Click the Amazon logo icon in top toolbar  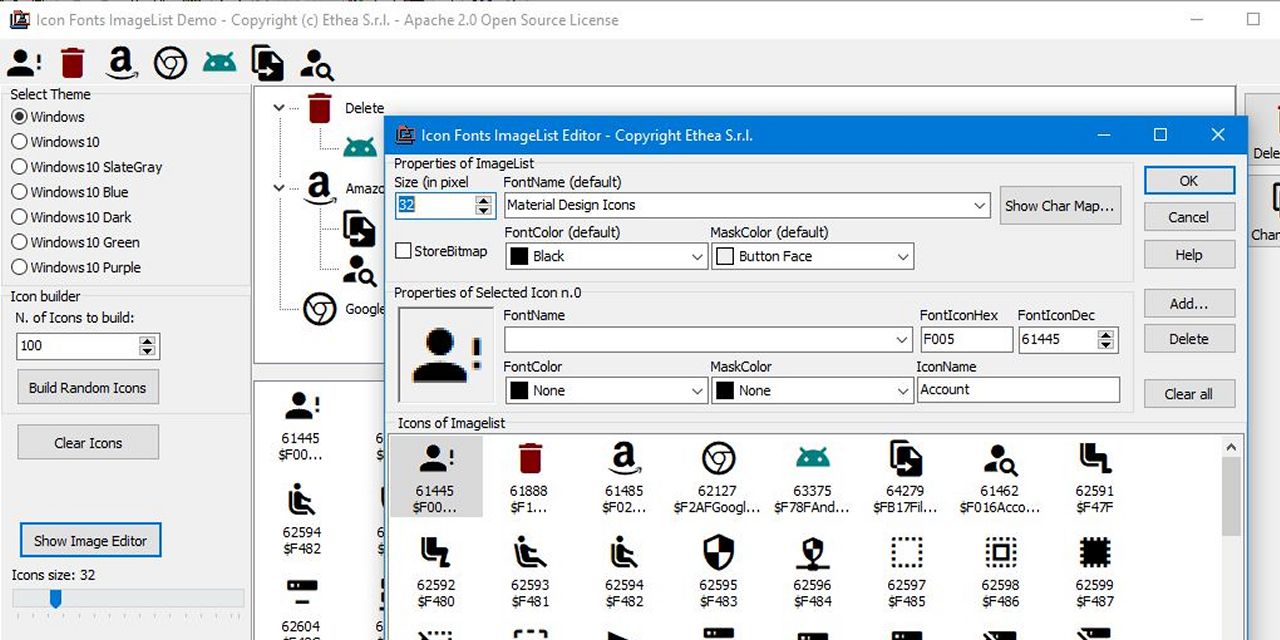point(121,63)
